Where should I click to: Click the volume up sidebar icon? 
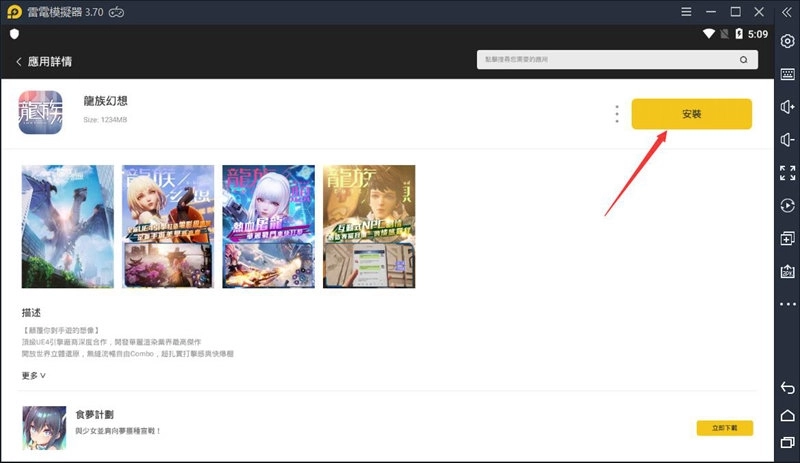(787, 107)
